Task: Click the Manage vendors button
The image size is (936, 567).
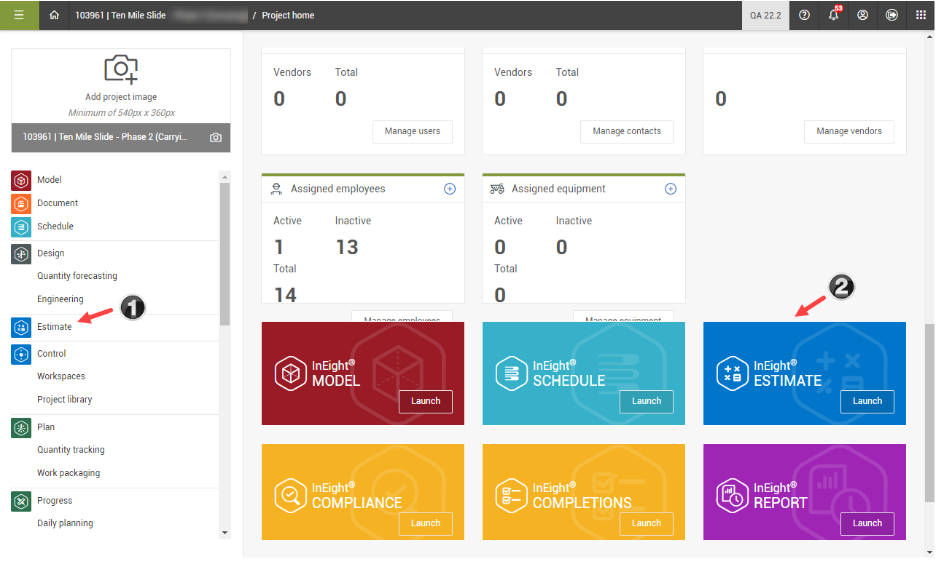Action: tap(849, 131)
